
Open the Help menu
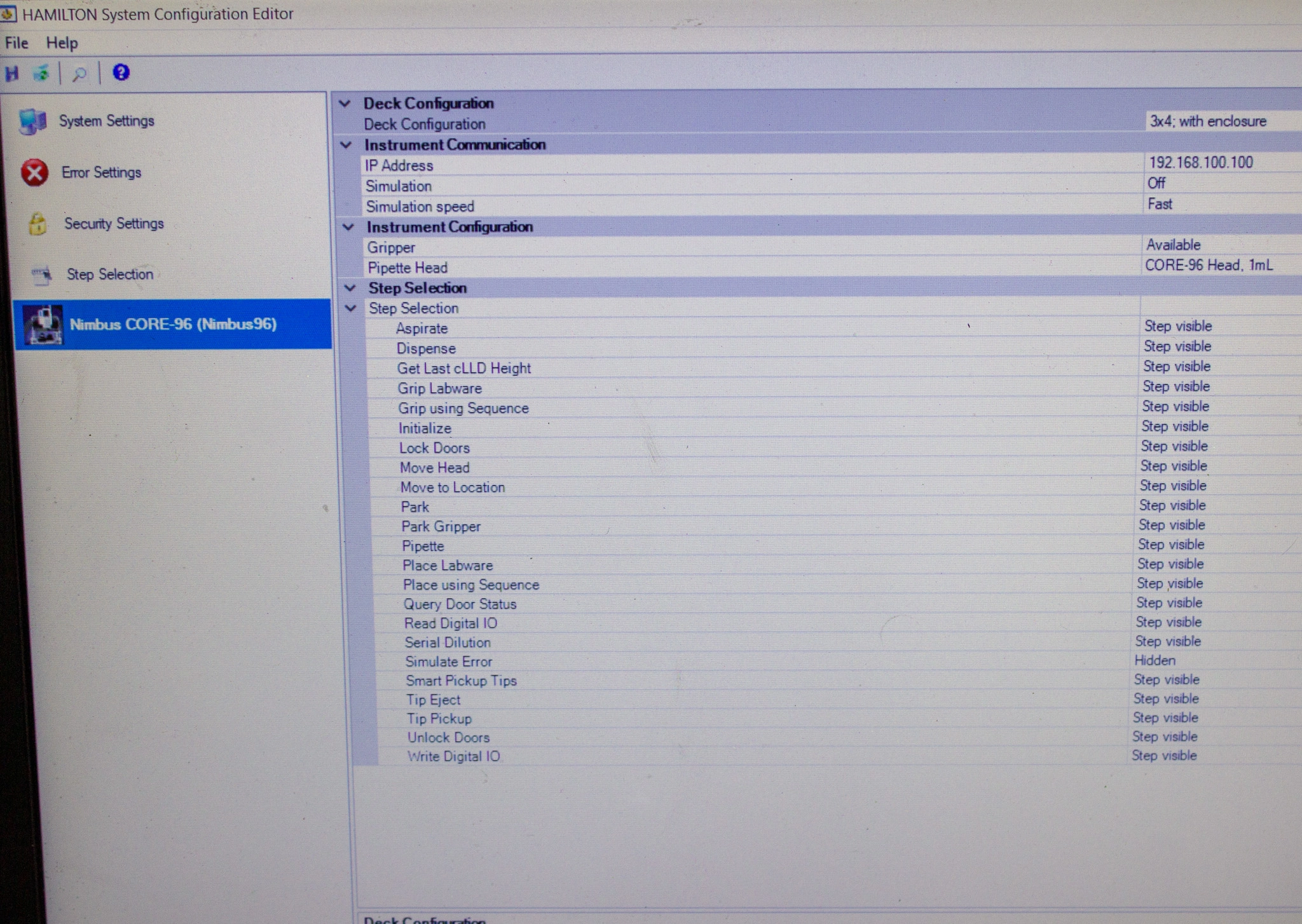(x=62, y=43)
